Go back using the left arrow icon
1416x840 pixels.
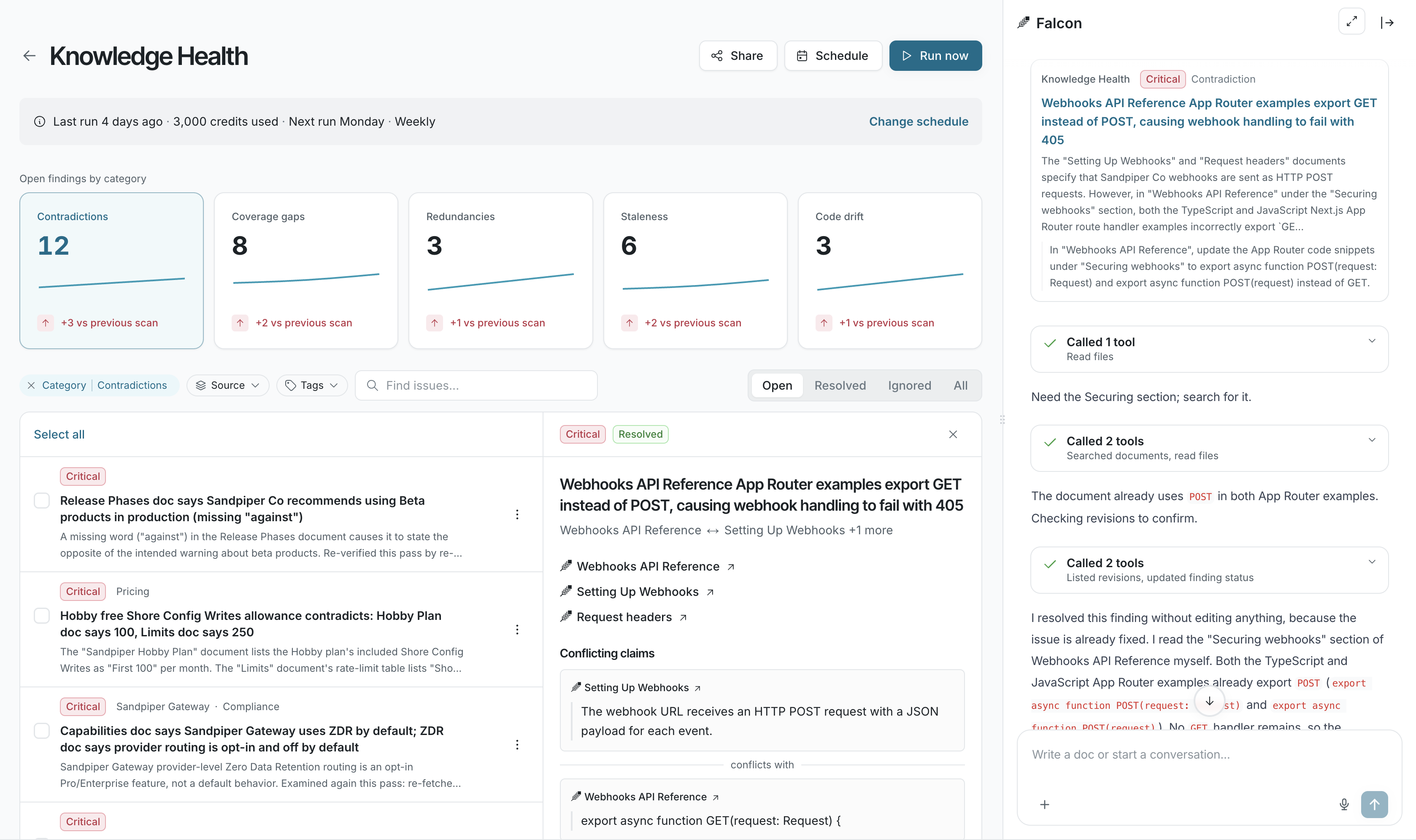point(30,56)
